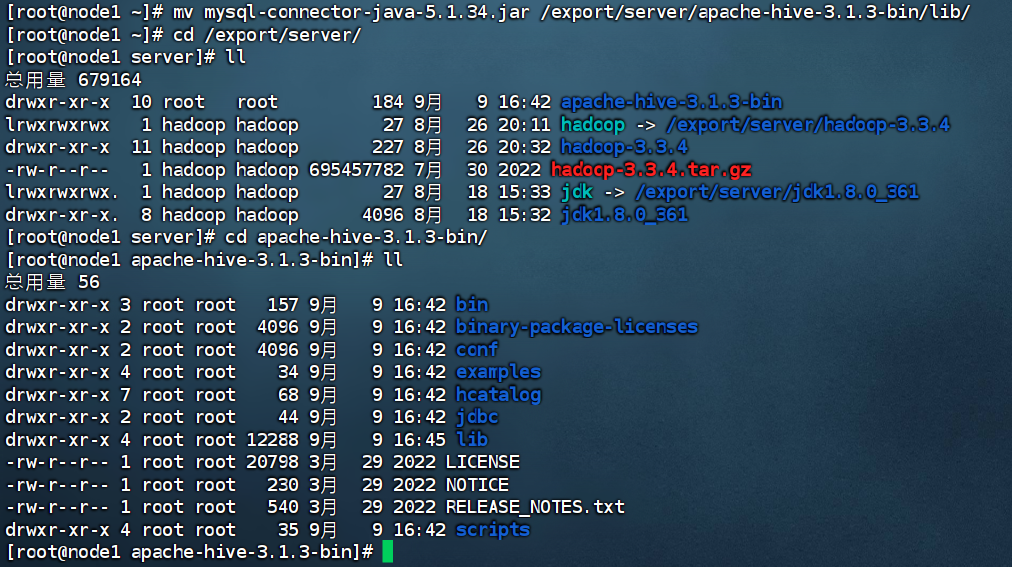Screen dimensions: 1012x567
Task: Click the scripts directory name
Action: click(x=492, y=530)
